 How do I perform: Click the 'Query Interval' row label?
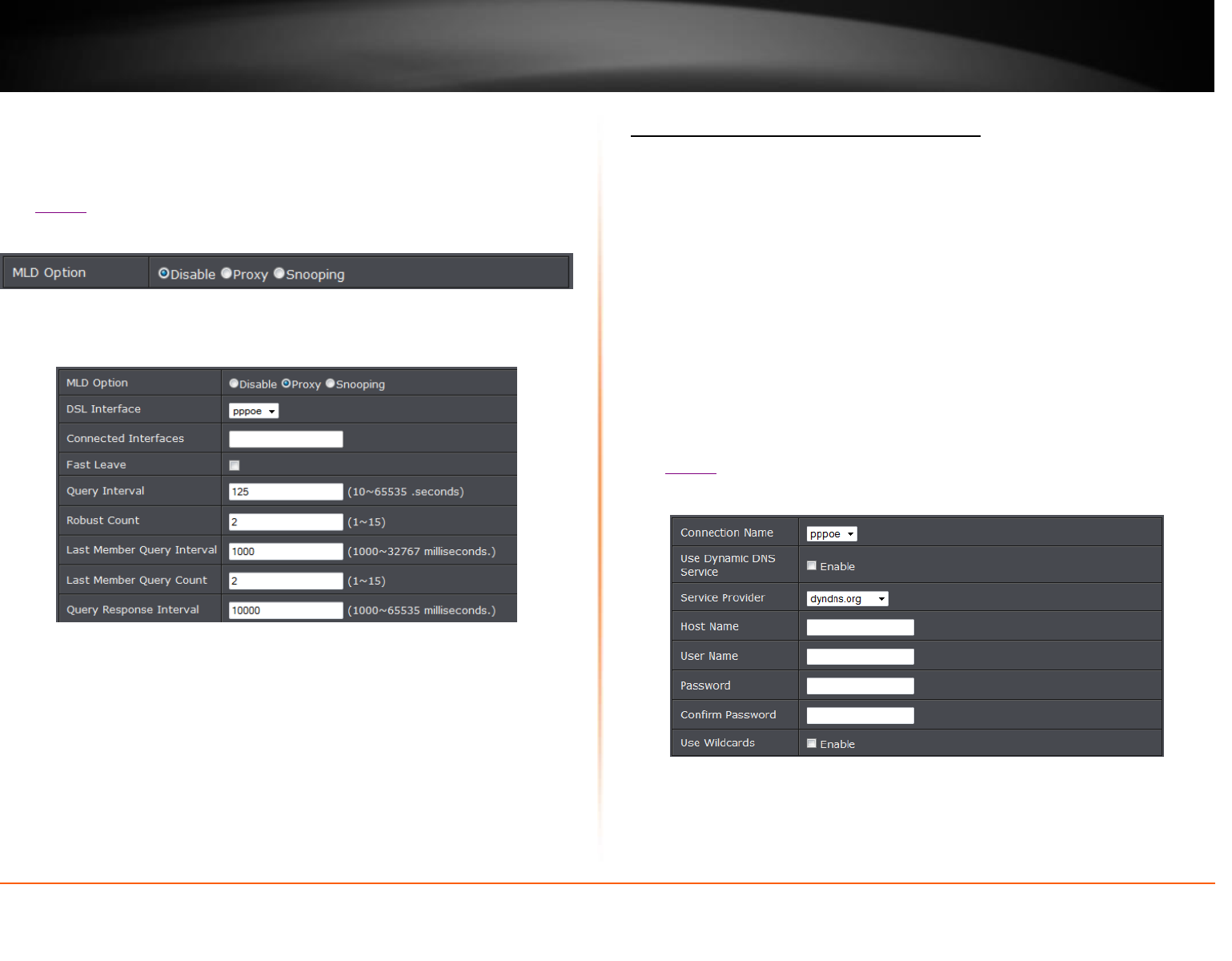click(x=106, y=491)
